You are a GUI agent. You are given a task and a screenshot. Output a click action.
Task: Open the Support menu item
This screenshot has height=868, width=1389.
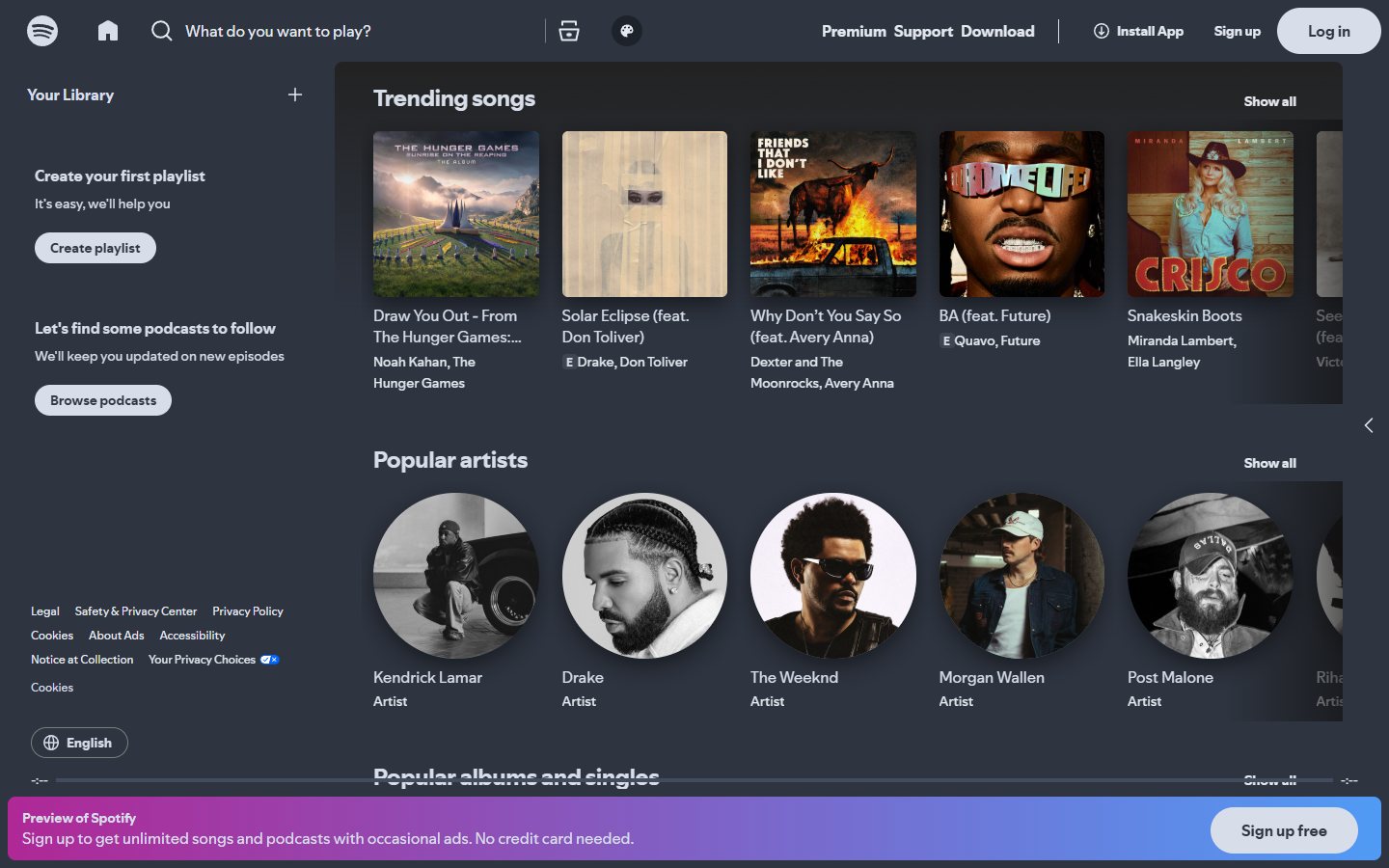point(923,31)
